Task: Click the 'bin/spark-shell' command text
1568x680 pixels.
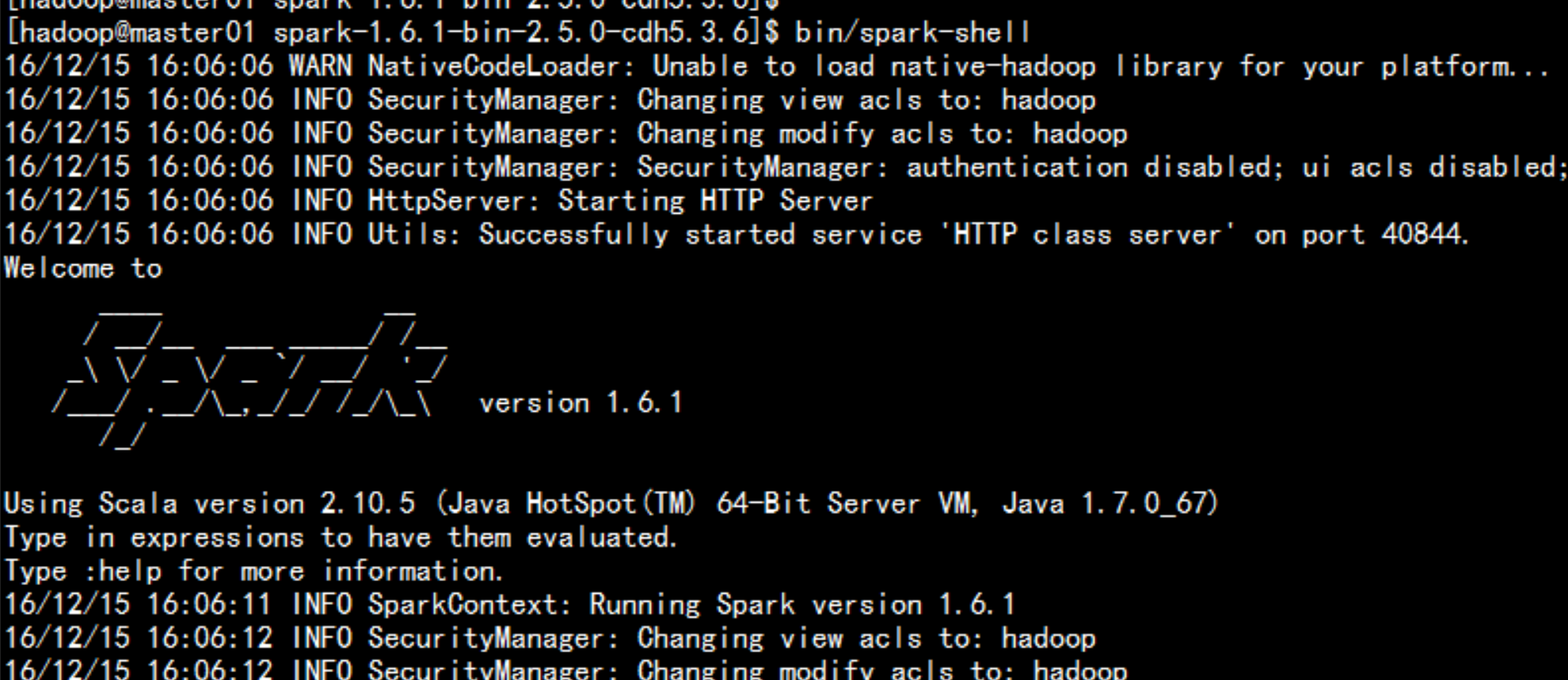Action: coord(912,32)
